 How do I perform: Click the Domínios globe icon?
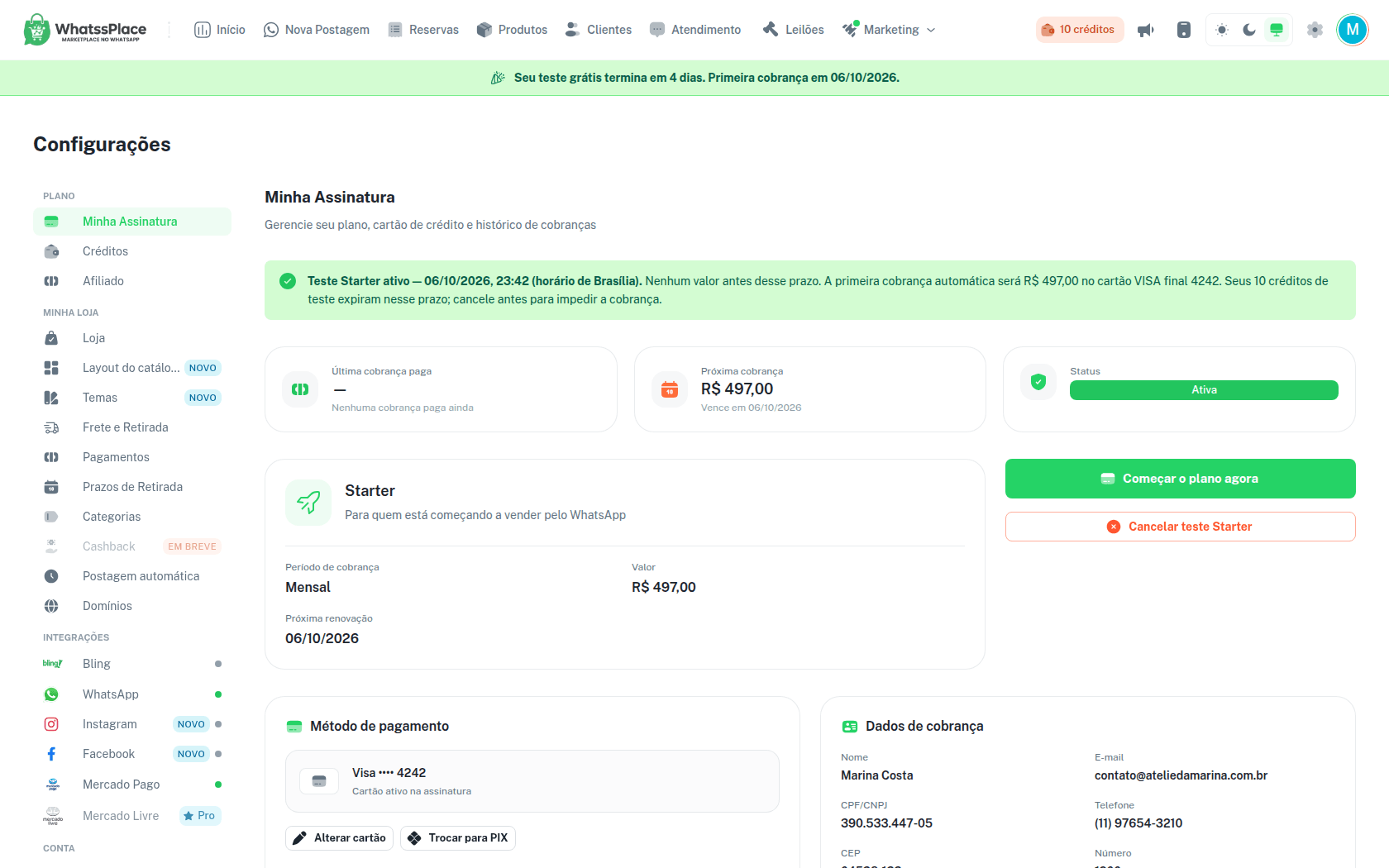pos(51,606)
